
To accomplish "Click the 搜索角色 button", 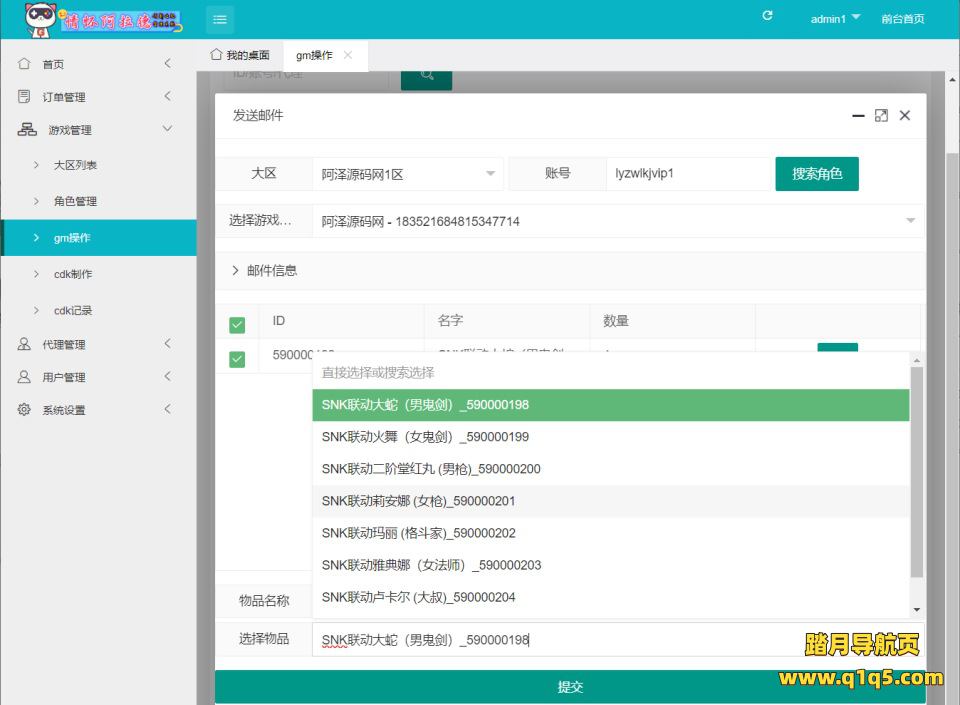I will coord(817,174).
